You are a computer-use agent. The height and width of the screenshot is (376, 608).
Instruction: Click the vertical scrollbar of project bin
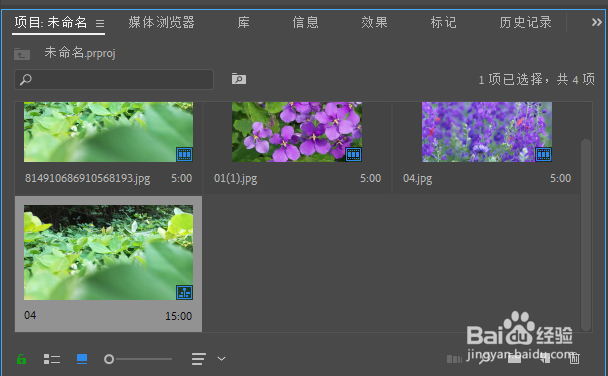(x=586, y=234)
